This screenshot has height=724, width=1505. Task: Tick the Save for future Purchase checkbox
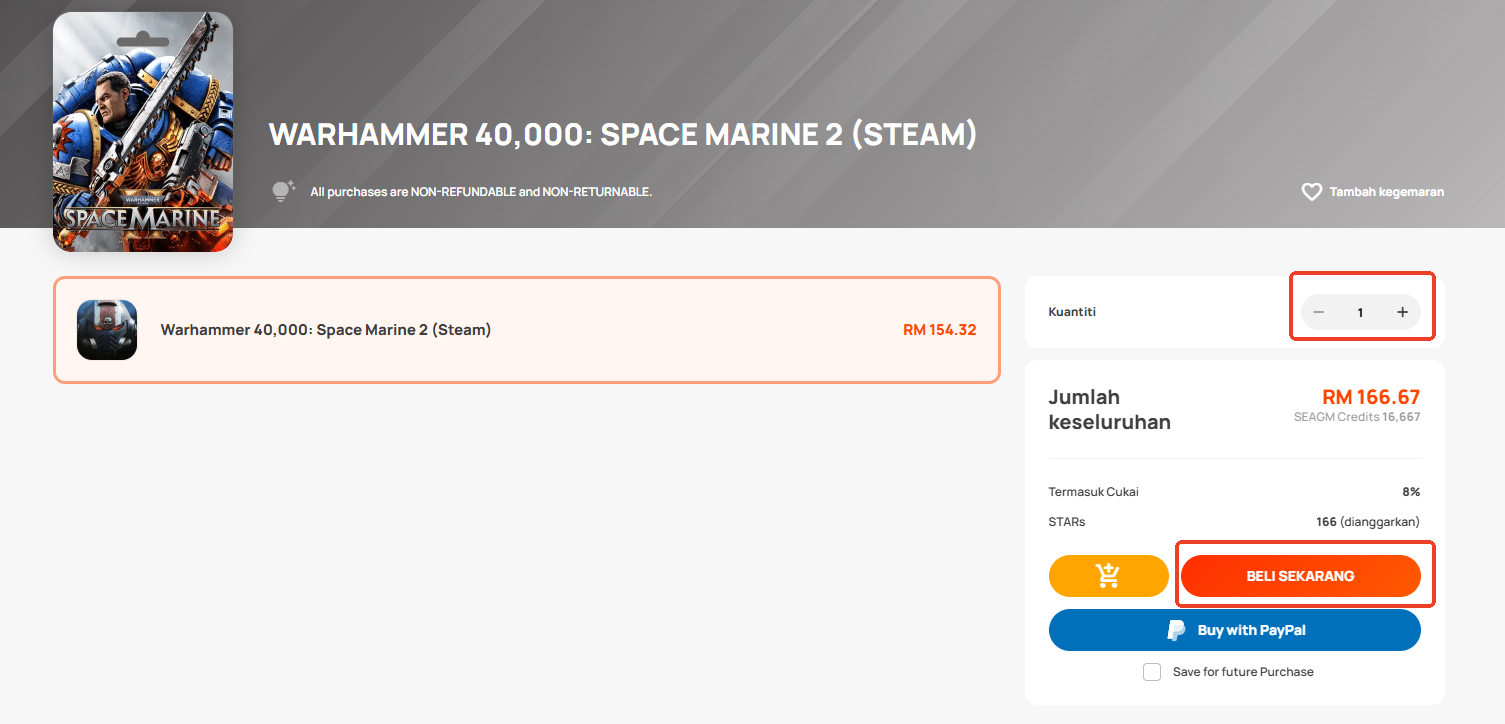click(1152, 672)
